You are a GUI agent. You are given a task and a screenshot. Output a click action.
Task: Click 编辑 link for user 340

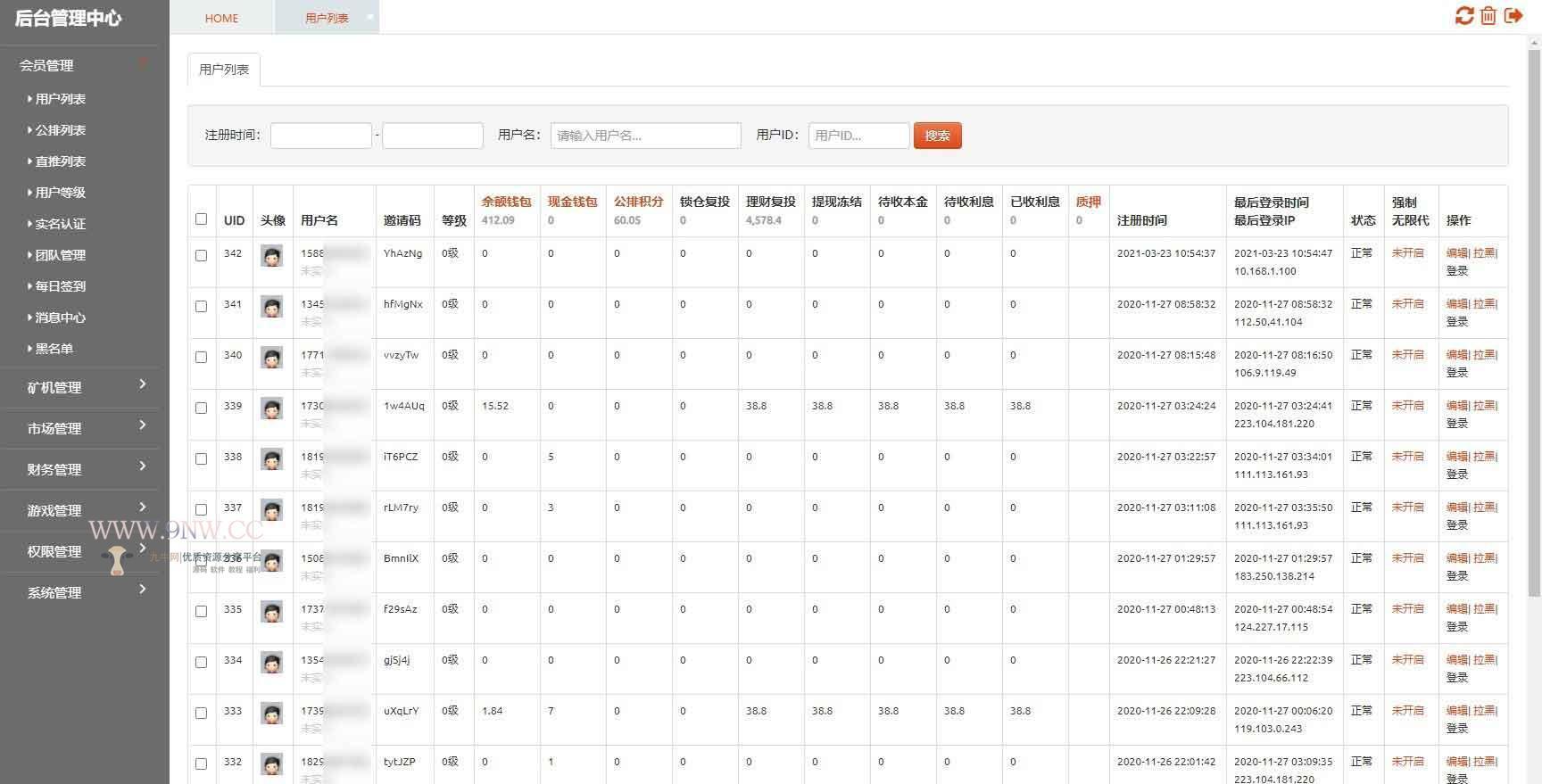click(1456, 355)
